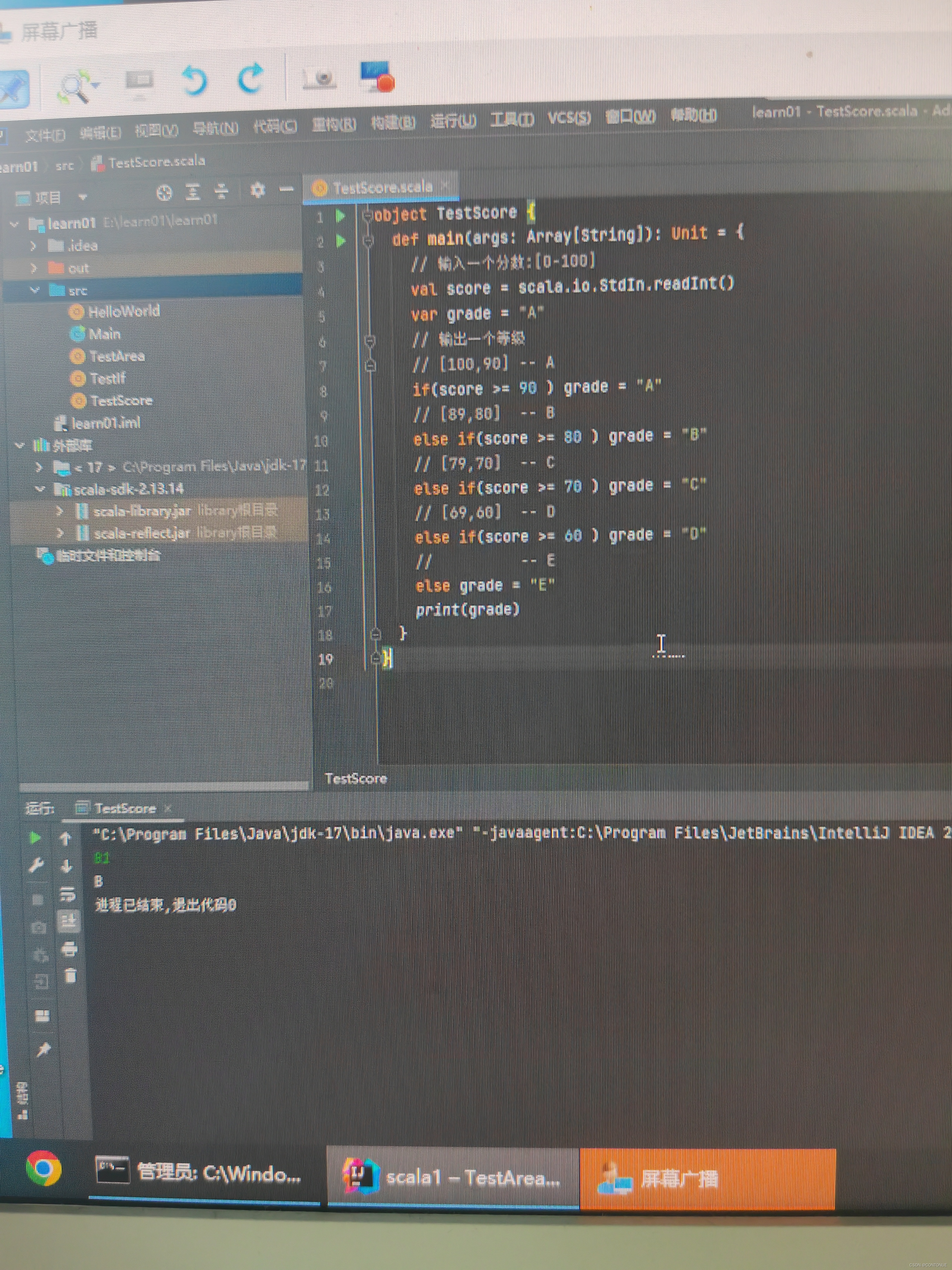
Task: Open the 代码(C) menu
Action: point(275,126)
